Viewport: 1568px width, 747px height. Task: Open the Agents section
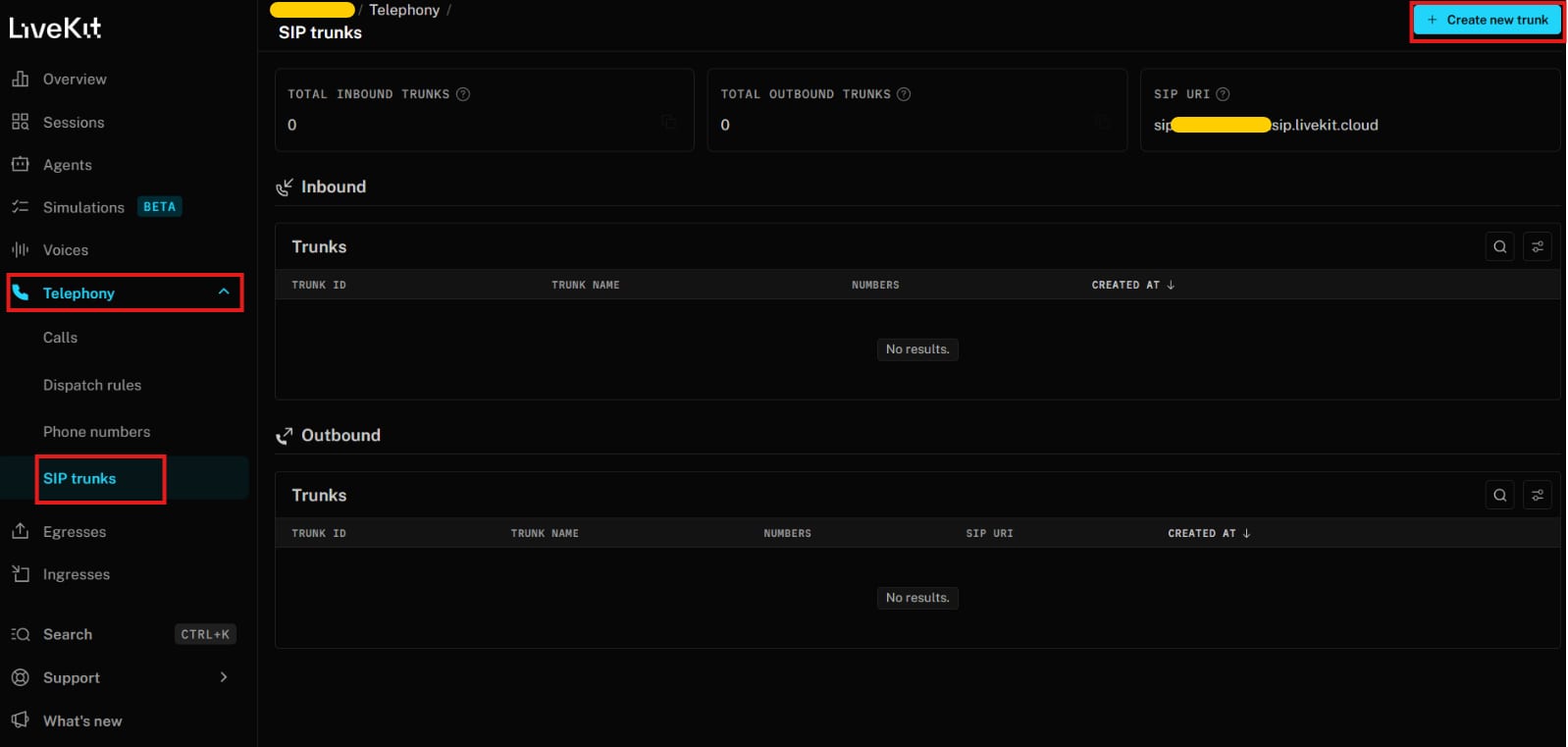point(68,165)
